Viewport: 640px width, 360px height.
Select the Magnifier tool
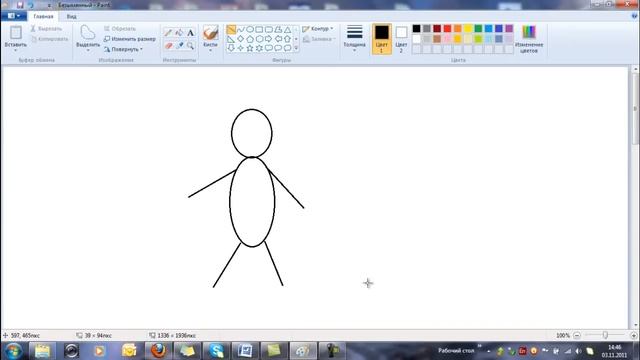click(x=190, y=46)
